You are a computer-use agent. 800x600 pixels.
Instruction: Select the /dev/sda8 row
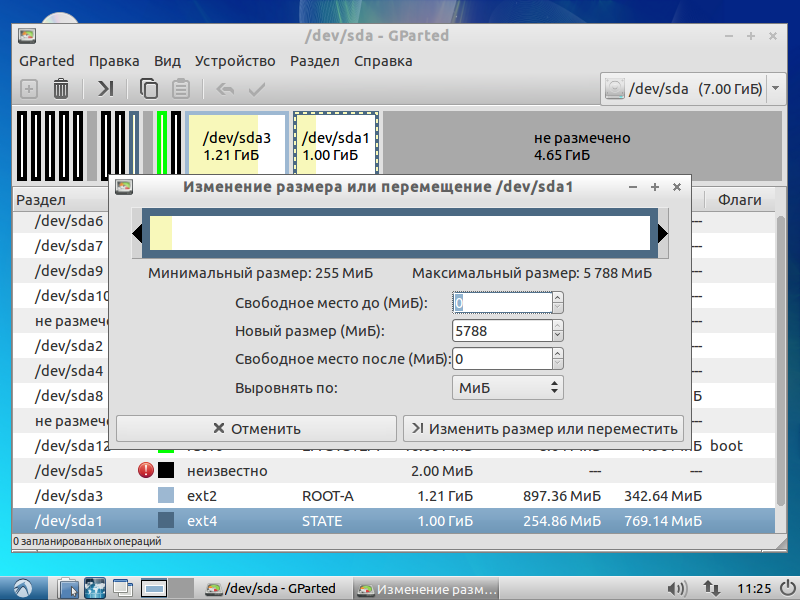[61, 396]
